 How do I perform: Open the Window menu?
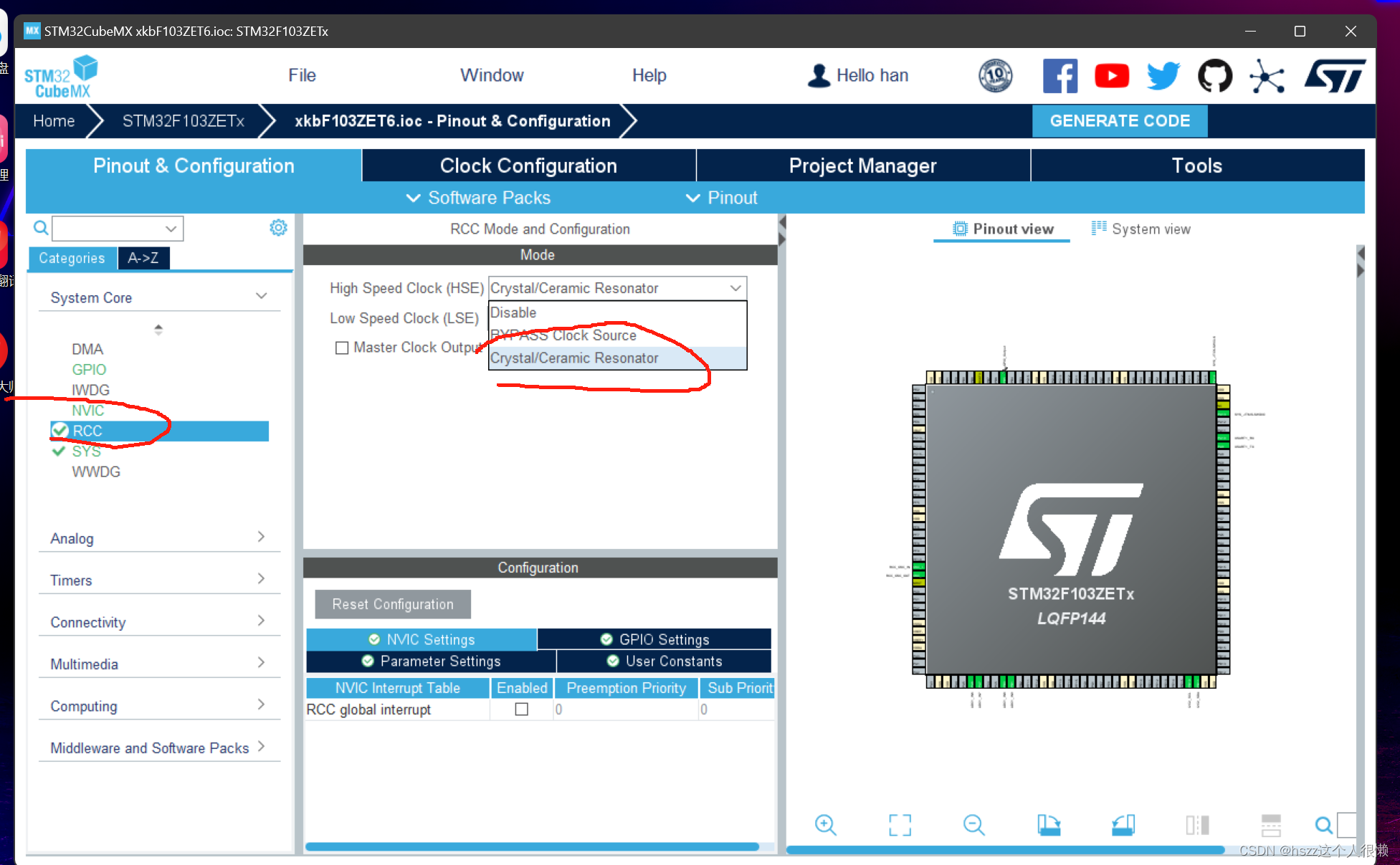[x=492, y=75]
